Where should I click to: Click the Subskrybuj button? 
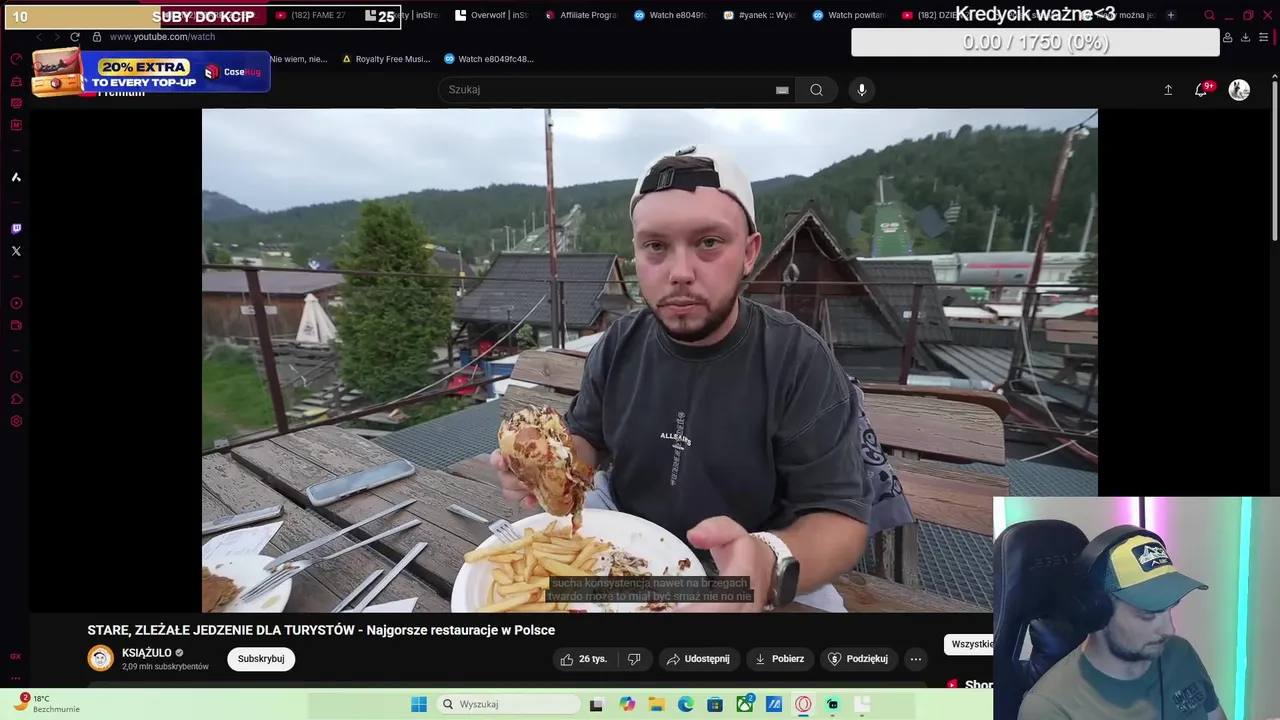click(x=261, y=659)
